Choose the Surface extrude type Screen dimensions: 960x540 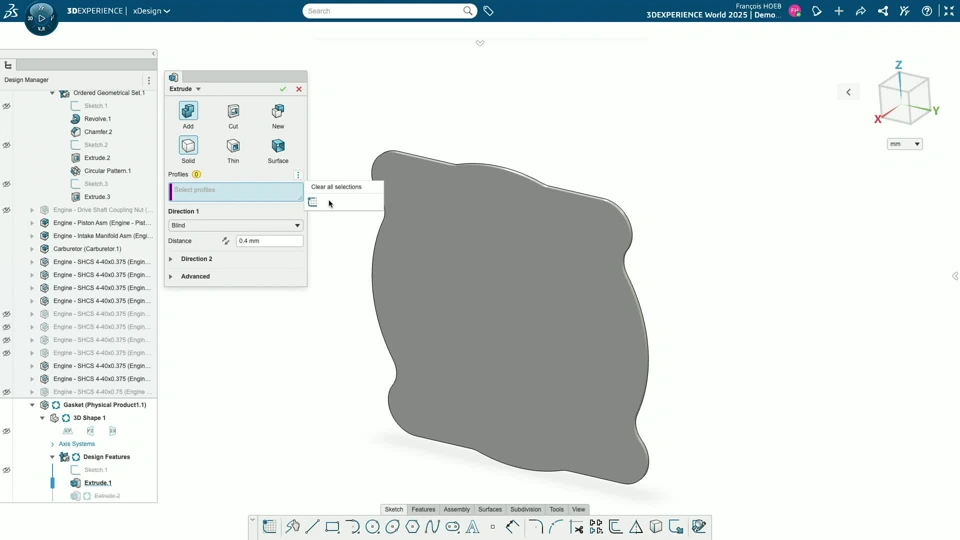pos(278,150)
